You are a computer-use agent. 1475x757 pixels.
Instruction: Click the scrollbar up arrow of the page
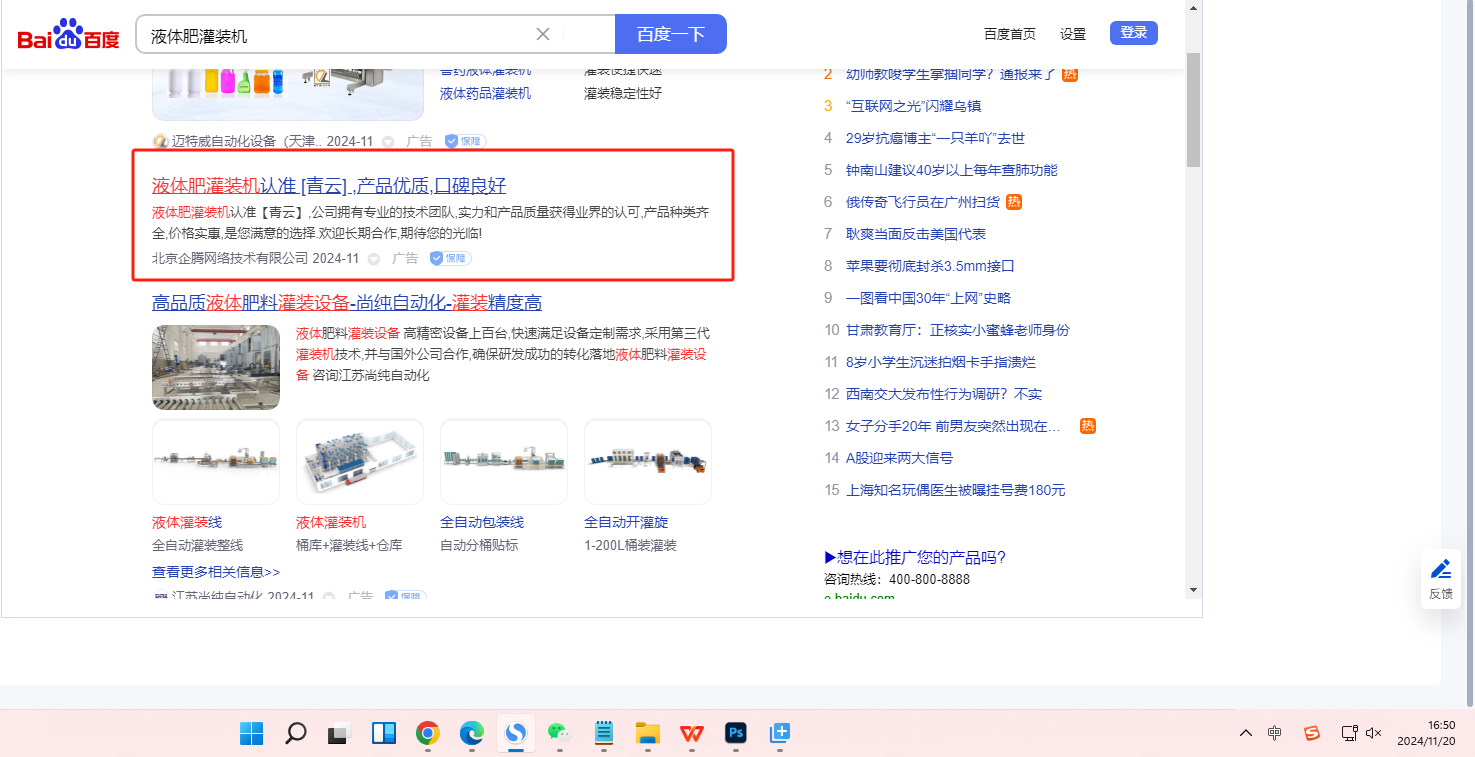(1193, 7)
